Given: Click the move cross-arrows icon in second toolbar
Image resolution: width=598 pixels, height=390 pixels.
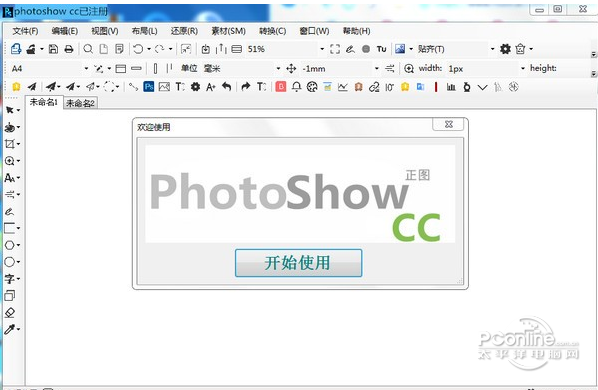Looking at the screenshot, I should pos(291,69).
